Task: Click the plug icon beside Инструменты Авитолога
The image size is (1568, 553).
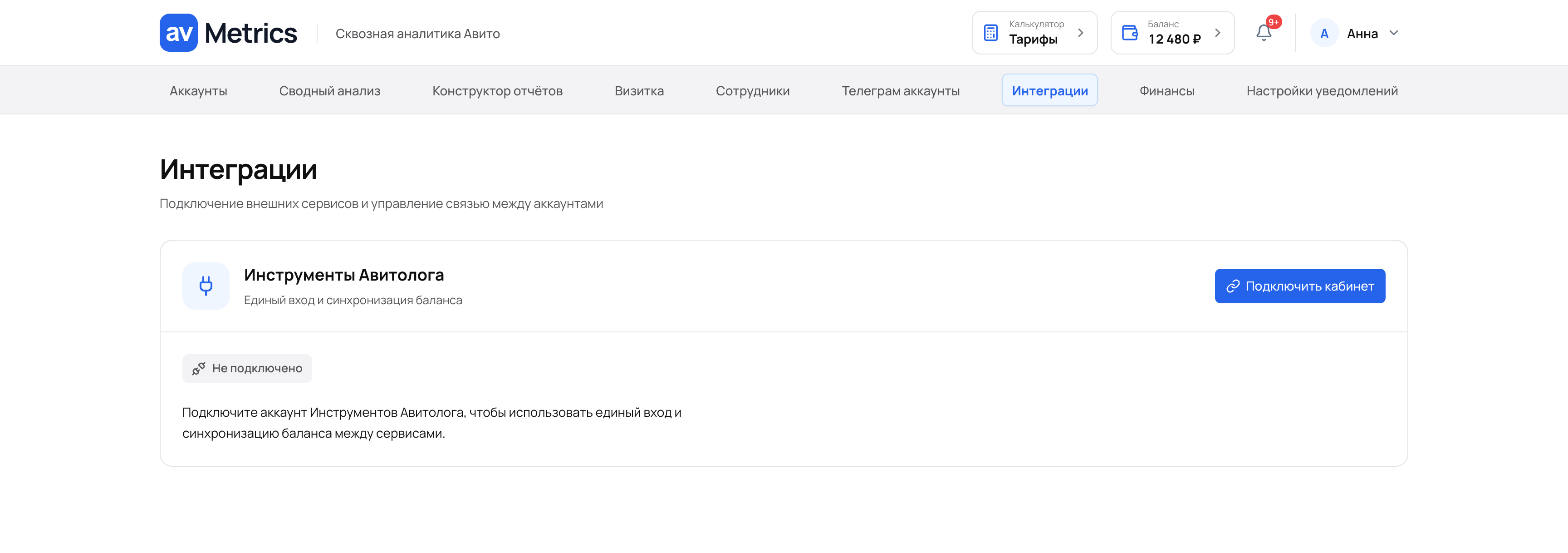Action: pos(206,286)
